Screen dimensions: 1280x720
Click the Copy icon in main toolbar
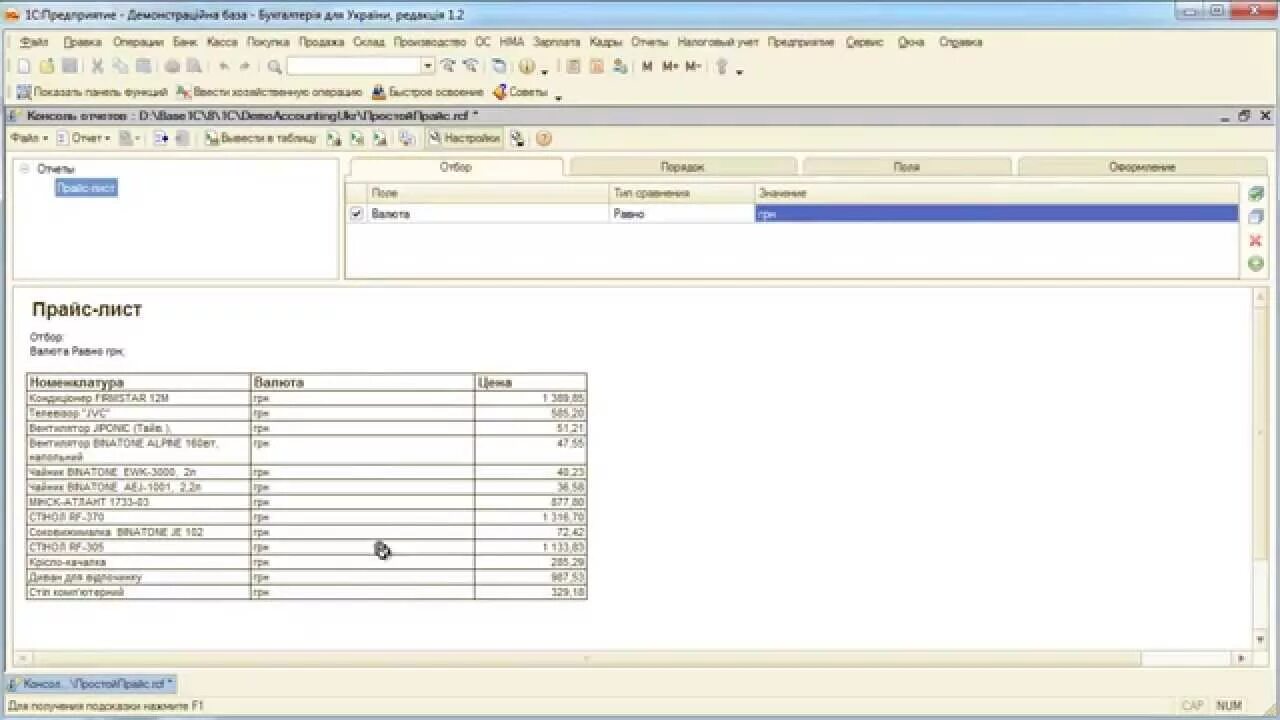(x=120, y=67)
